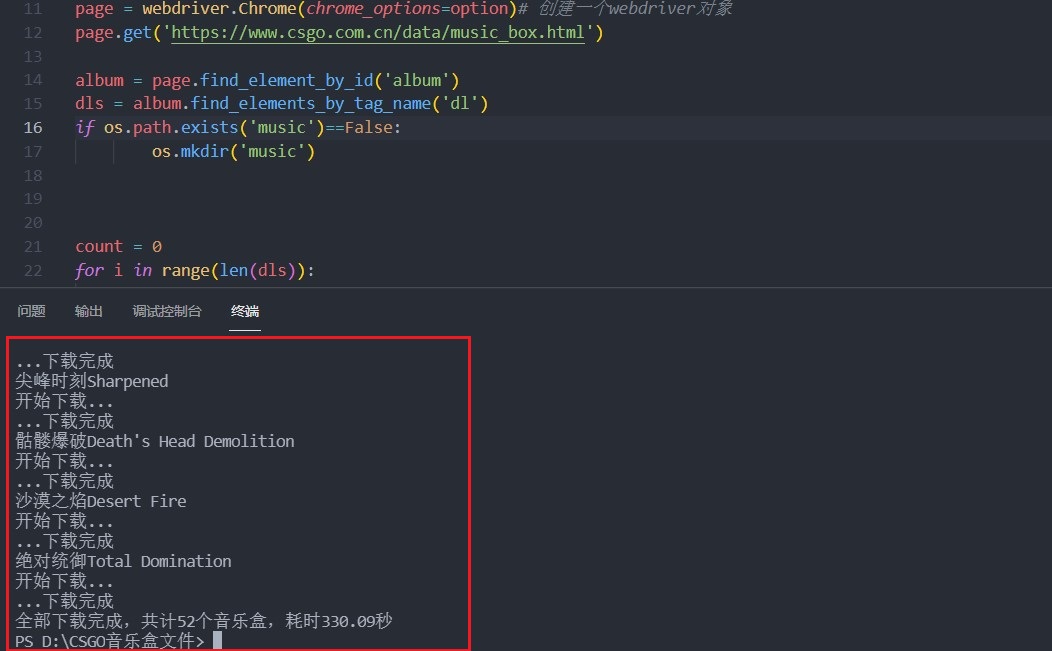The image size is (1052, 651).
Task: Select the 调试控制台 tab
Action: tap(167, 311)
